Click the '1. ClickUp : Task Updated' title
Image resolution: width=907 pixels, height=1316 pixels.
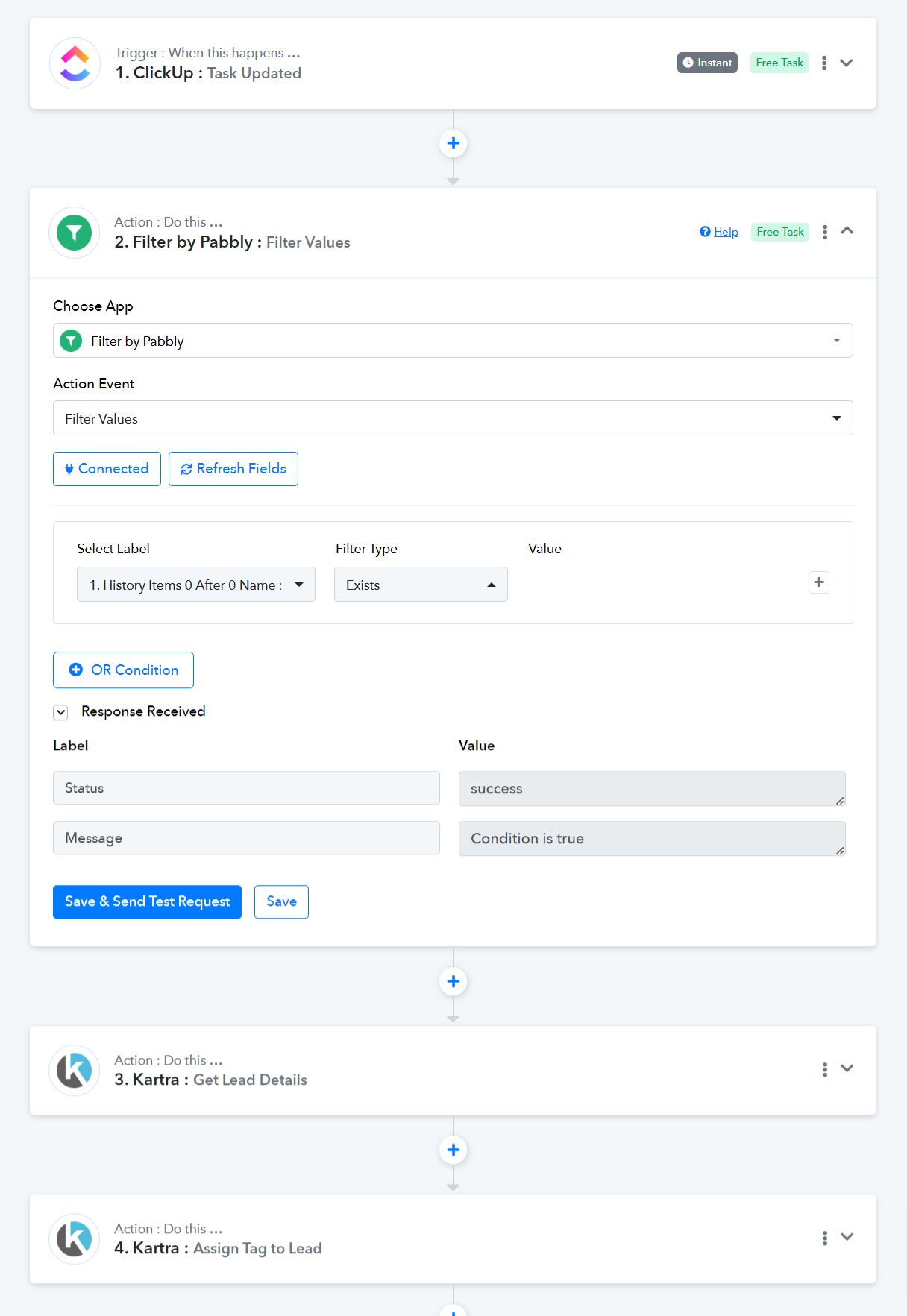208,73
